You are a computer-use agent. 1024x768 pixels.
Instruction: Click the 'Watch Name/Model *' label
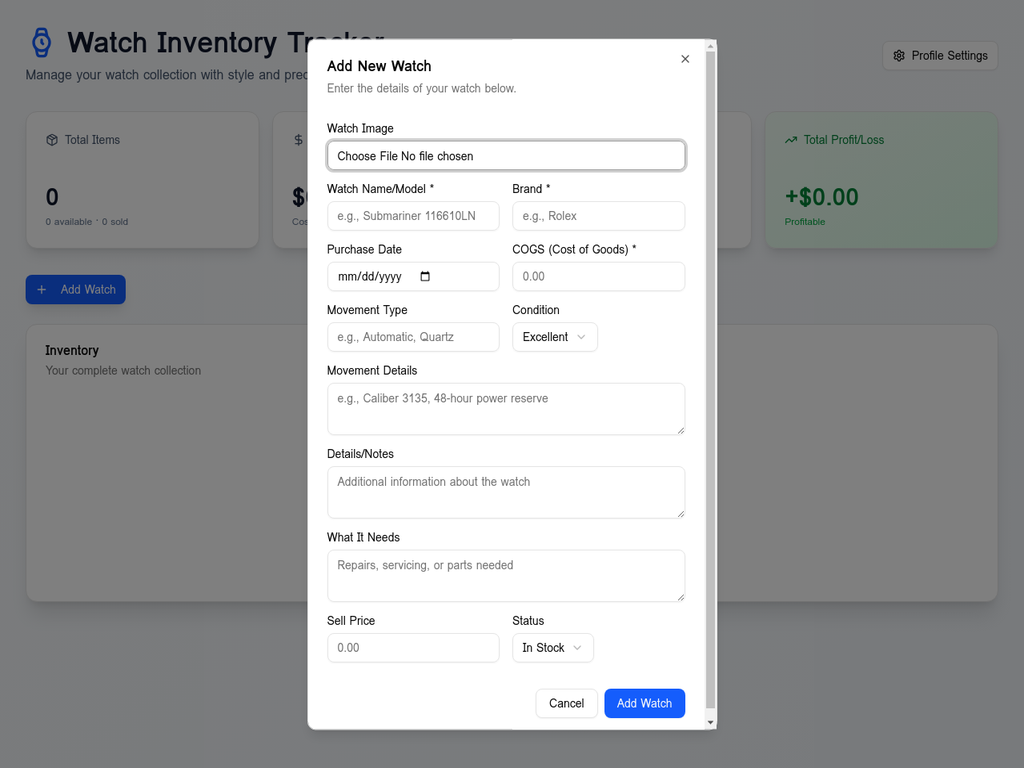coord(380,189)
